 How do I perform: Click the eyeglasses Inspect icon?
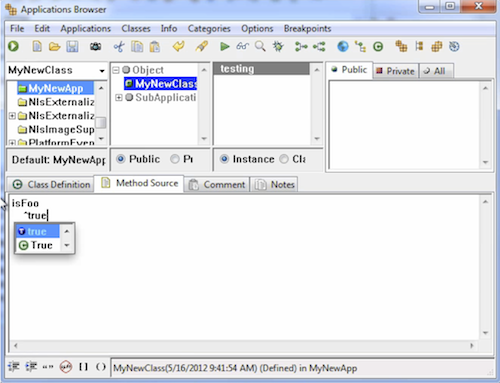point(242,46)
